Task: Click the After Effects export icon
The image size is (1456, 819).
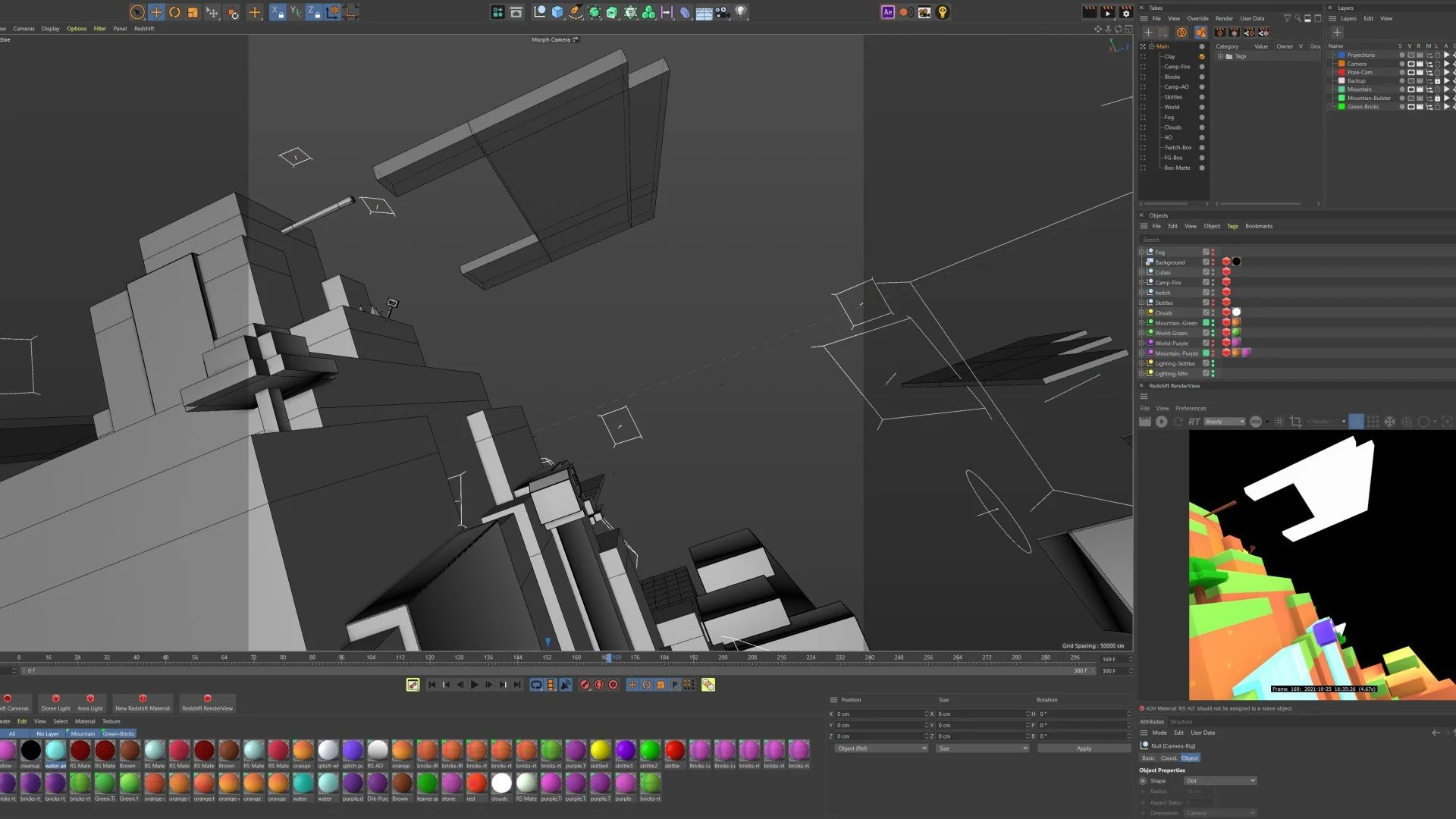Action: (x=887, y=12)
